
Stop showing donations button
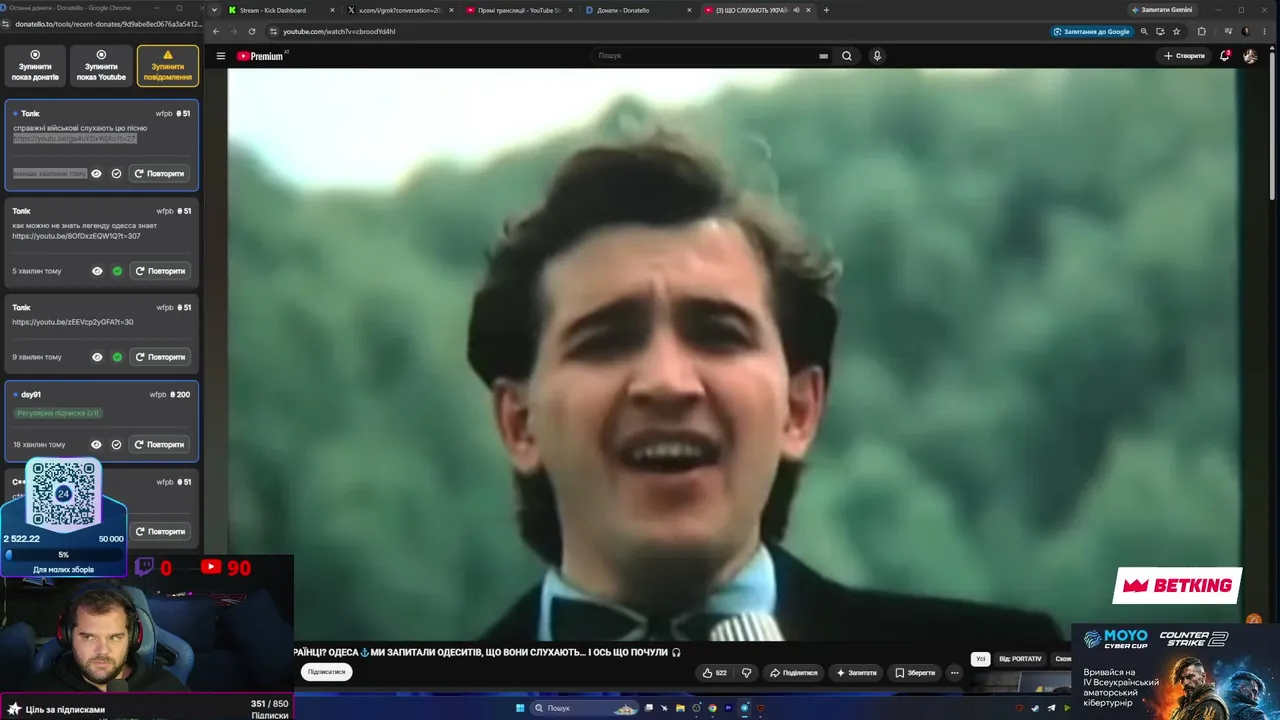[x=35, y=66]
